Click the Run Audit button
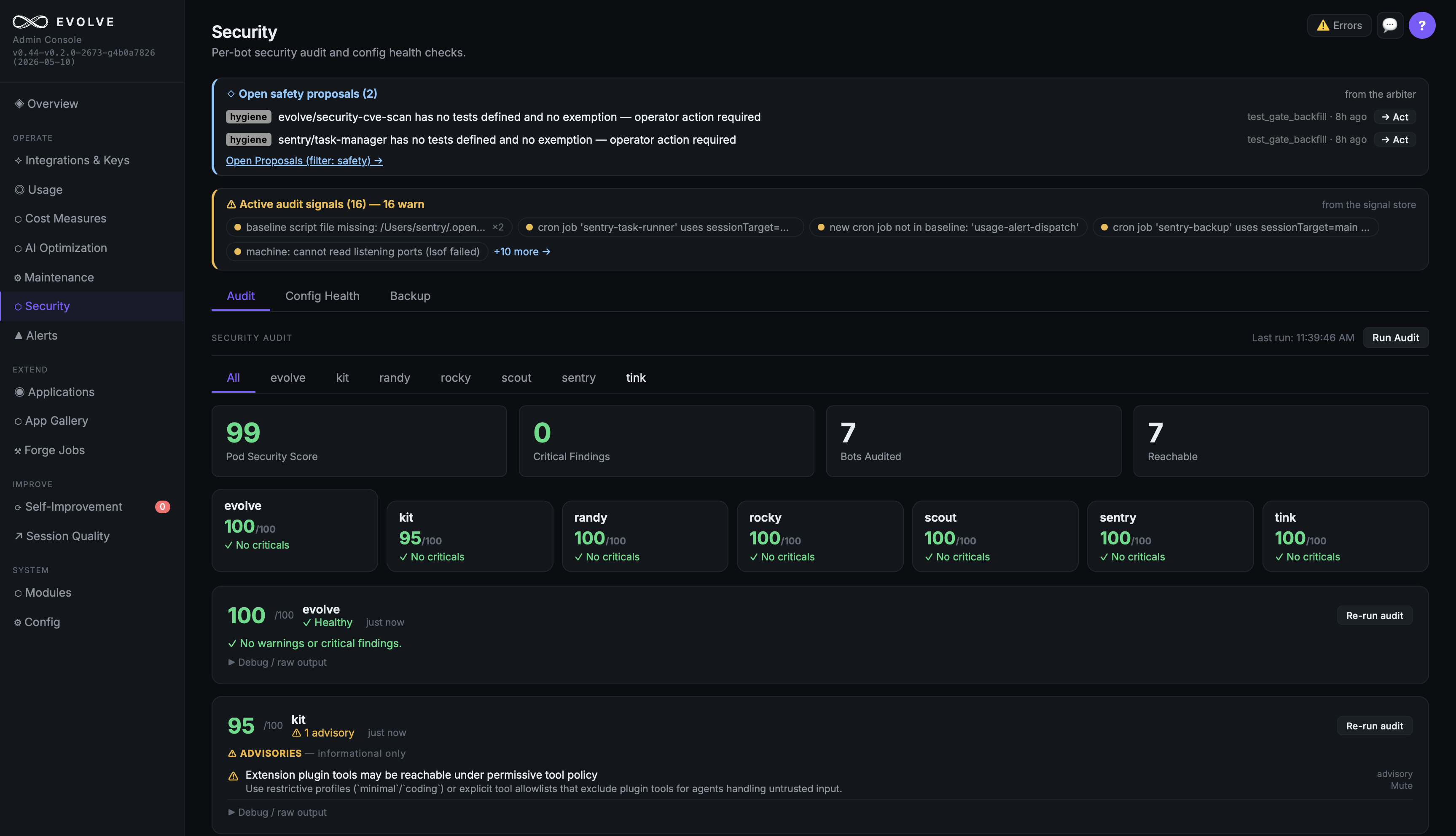 [1395, 338]
